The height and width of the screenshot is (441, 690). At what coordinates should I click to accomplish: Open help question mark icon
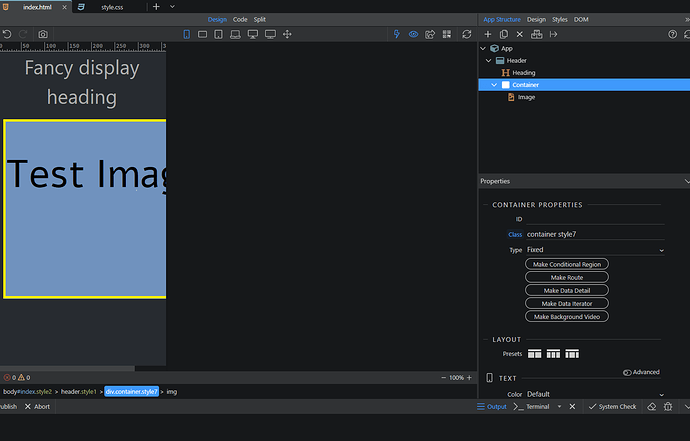click(672, 34)
